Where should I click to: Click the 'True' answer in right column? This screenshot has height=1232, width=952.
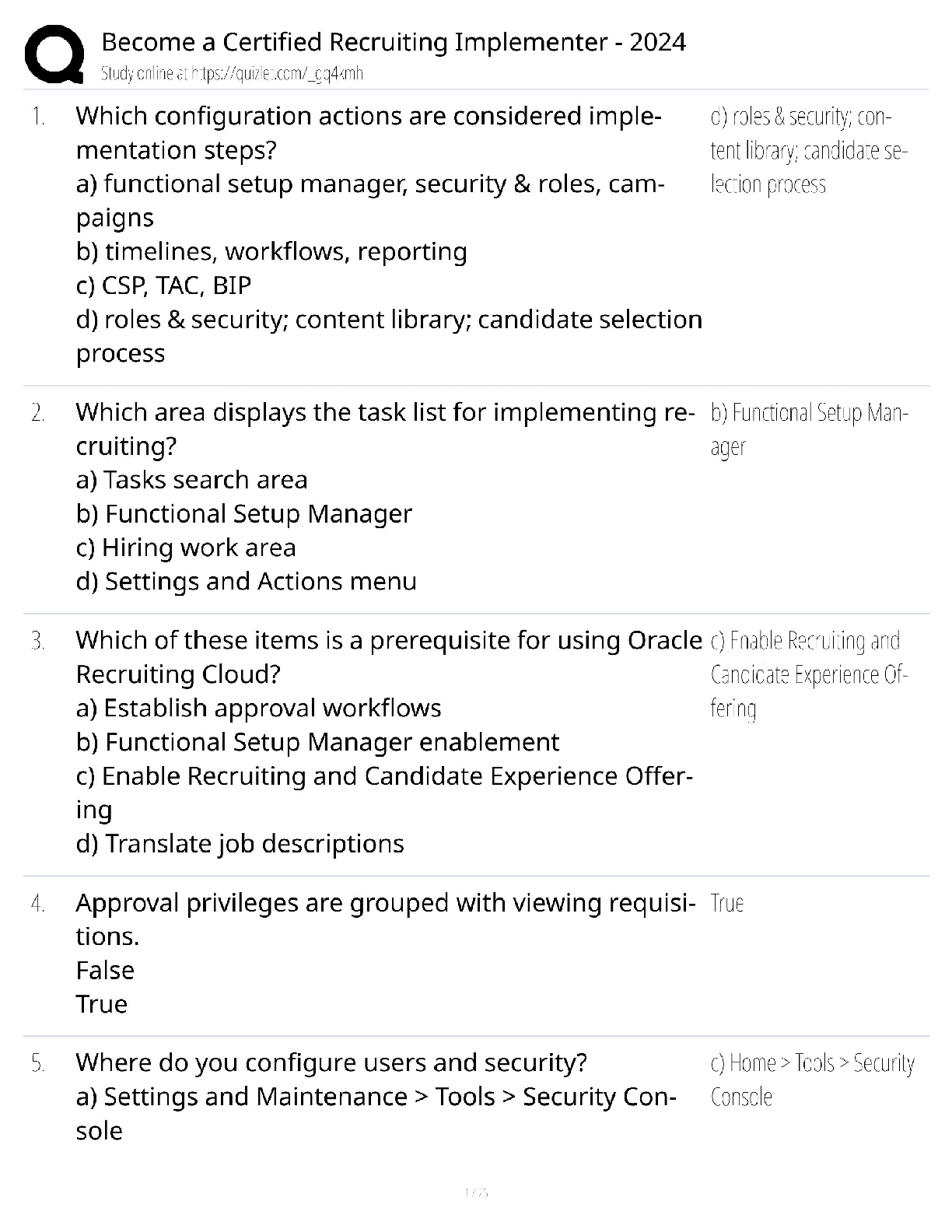click(x=727, y=904)
